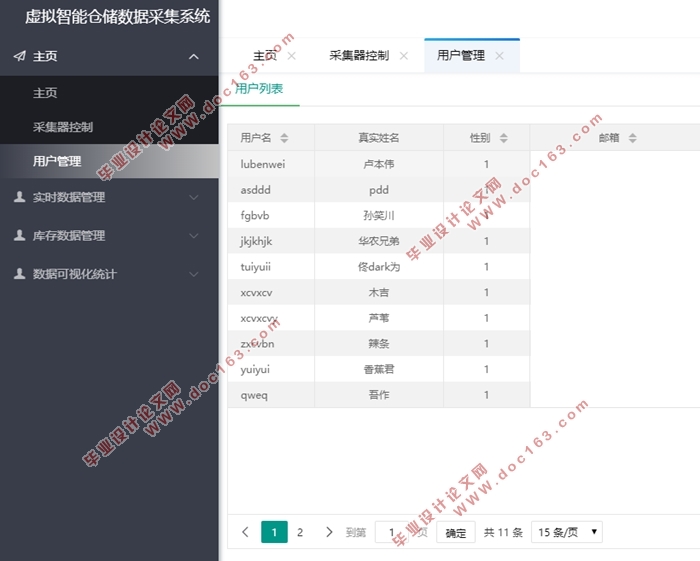Click the real name 孙笑川
Image resolution: width=700 pixels, height=561 pixels.
pos(379,216)
